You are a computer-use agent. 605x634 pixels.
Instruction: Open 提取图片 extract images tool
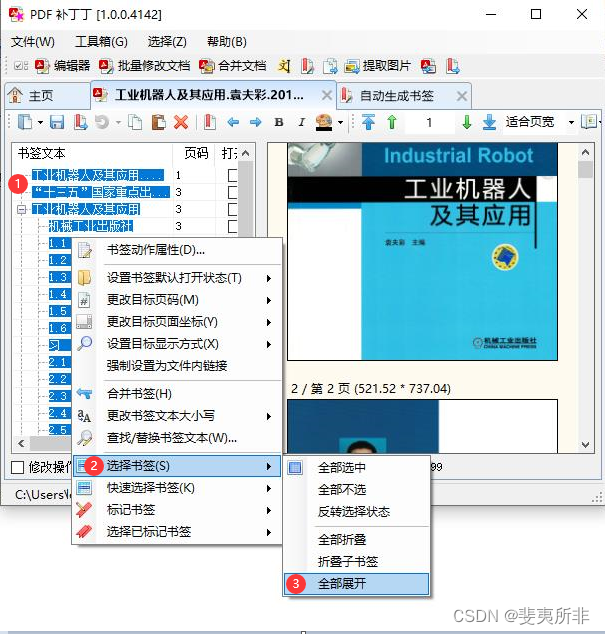tap(378, 66)
